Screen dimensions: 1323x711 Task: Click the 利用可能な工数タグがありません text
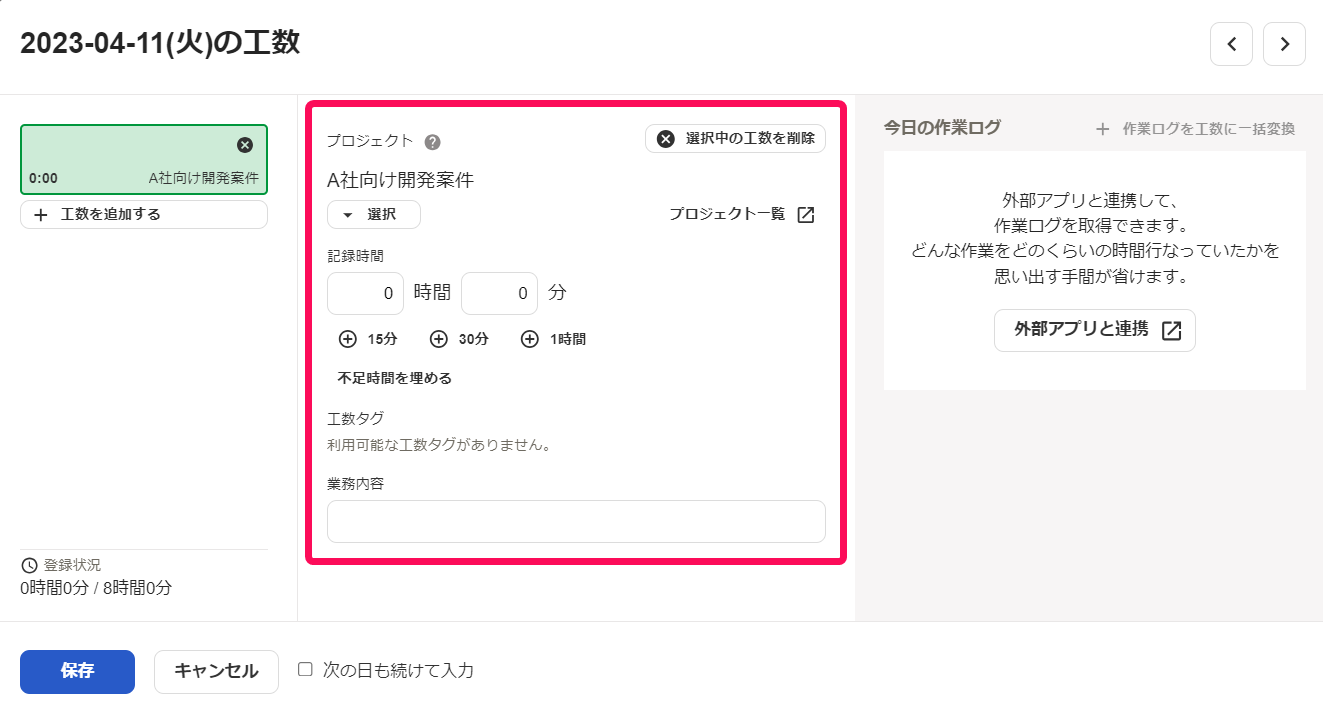pyautogui.click(x=440, y=445)
